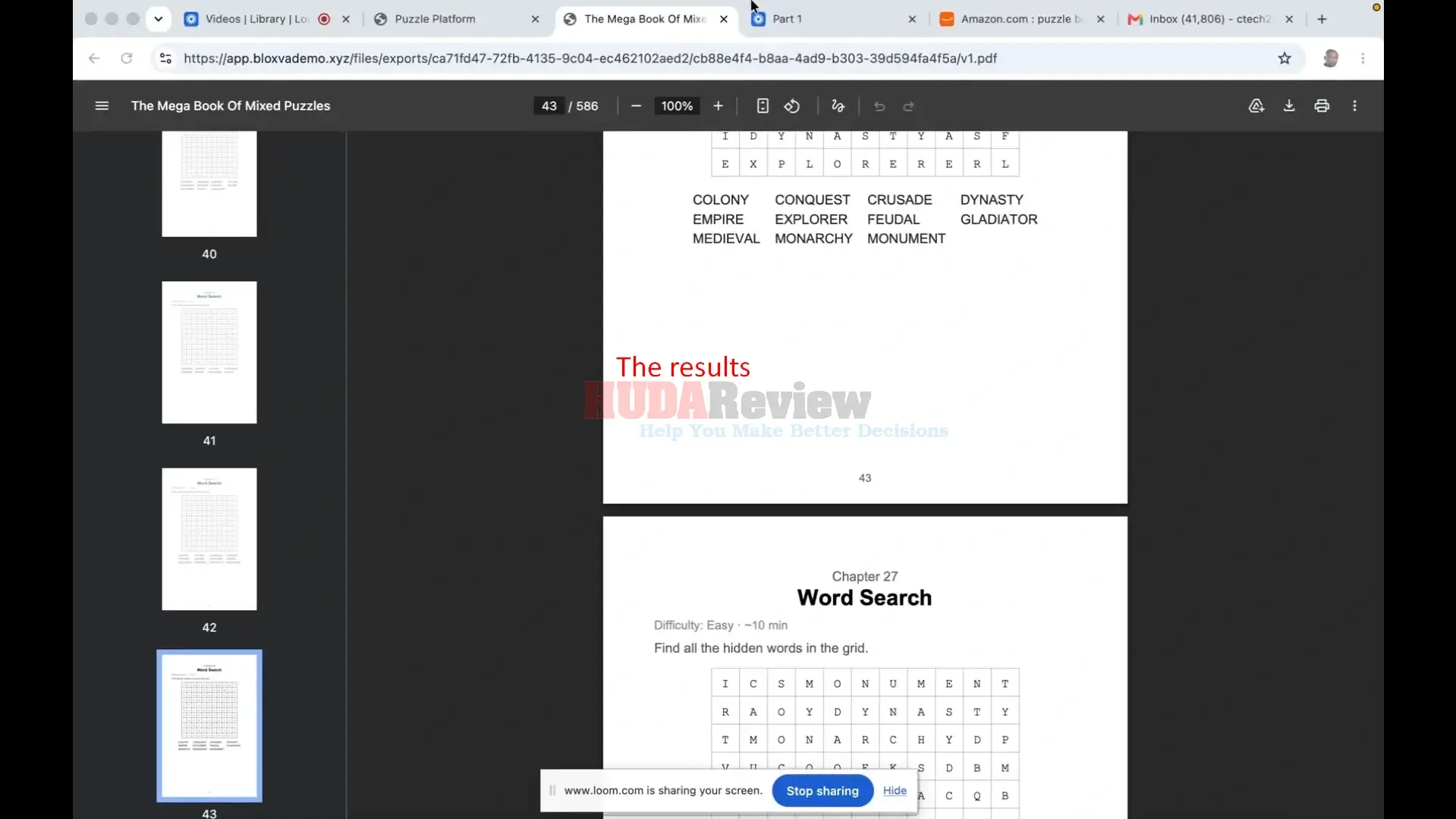Open the Chrome profile avatar
The width and height of the screenshot is (1456, 819).
point(1330,58)
